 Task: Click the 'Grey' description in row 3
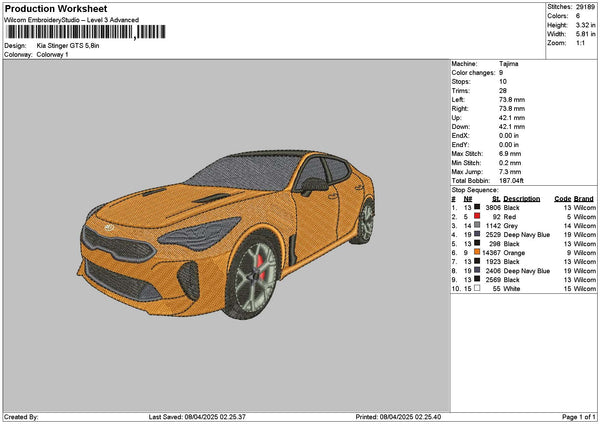[x=511, y=226]
